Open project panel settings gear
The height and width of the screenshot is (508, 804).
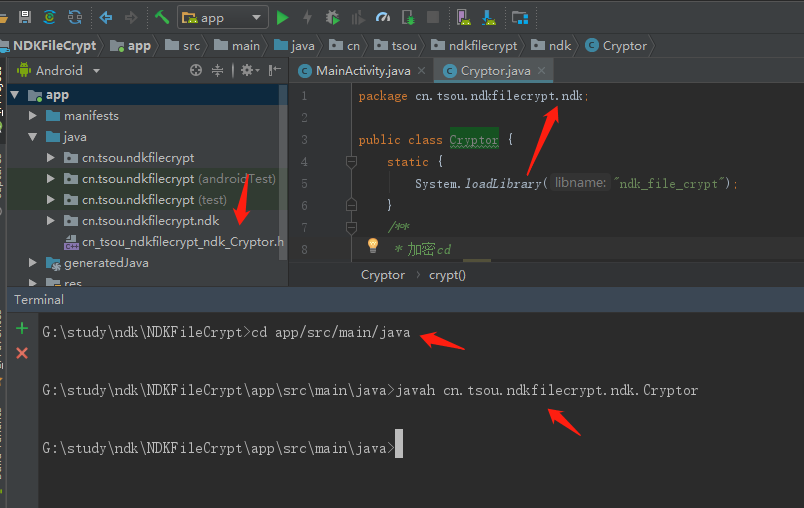[x=250, y=70]
